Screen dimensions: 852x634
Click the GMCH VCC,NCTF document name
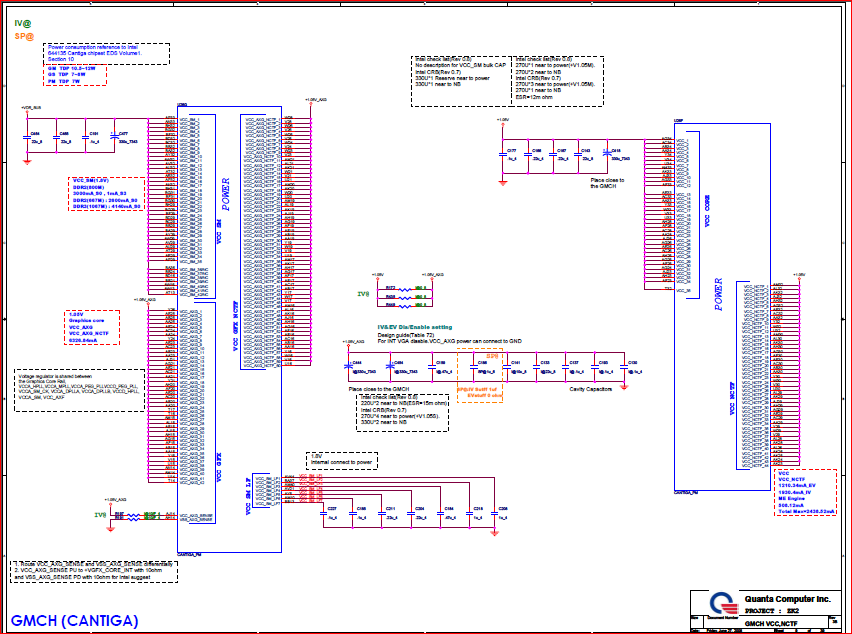771,624
